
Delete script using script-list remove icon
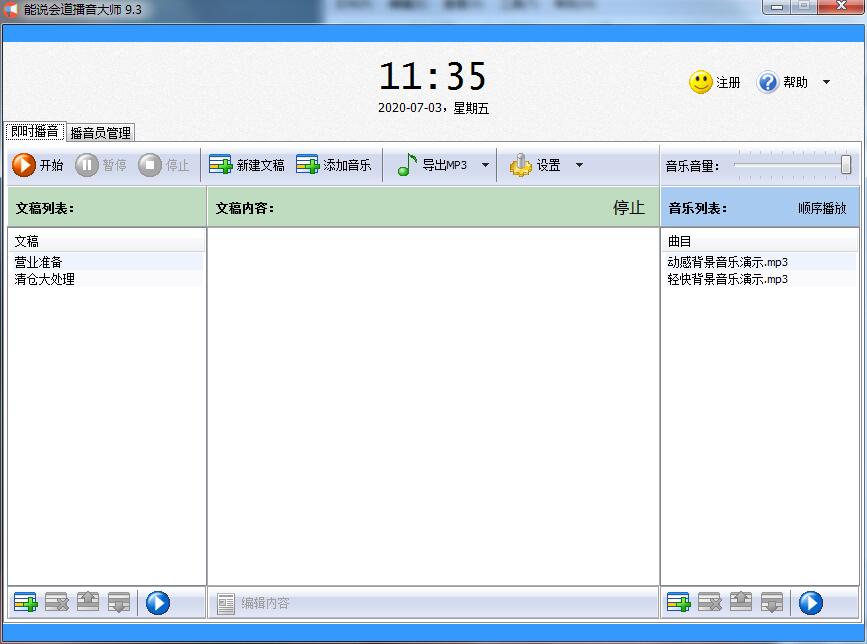(56, 603)
